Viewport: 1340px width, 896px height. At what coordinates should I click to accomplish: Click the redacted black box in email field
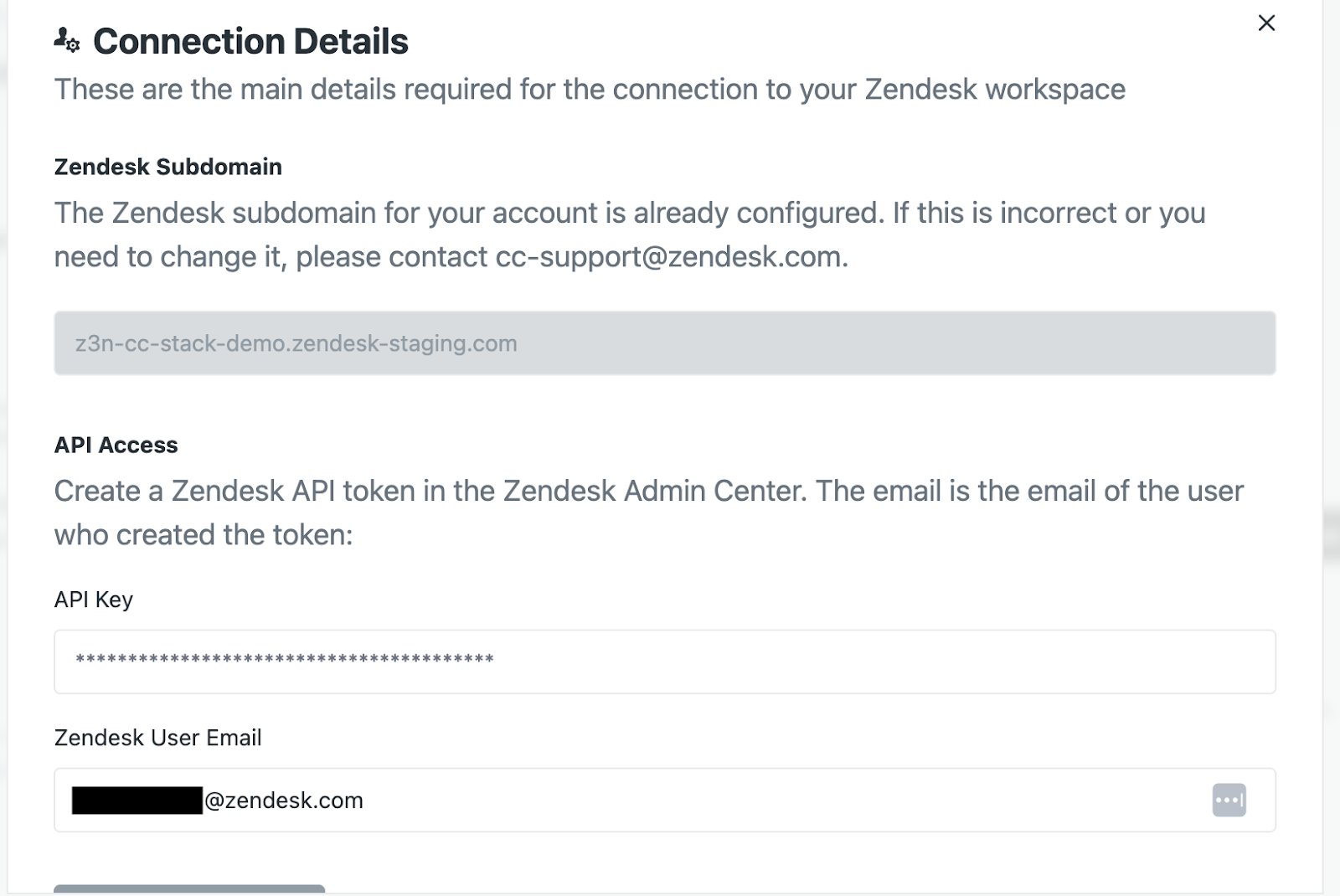click(x=137, y=800)
